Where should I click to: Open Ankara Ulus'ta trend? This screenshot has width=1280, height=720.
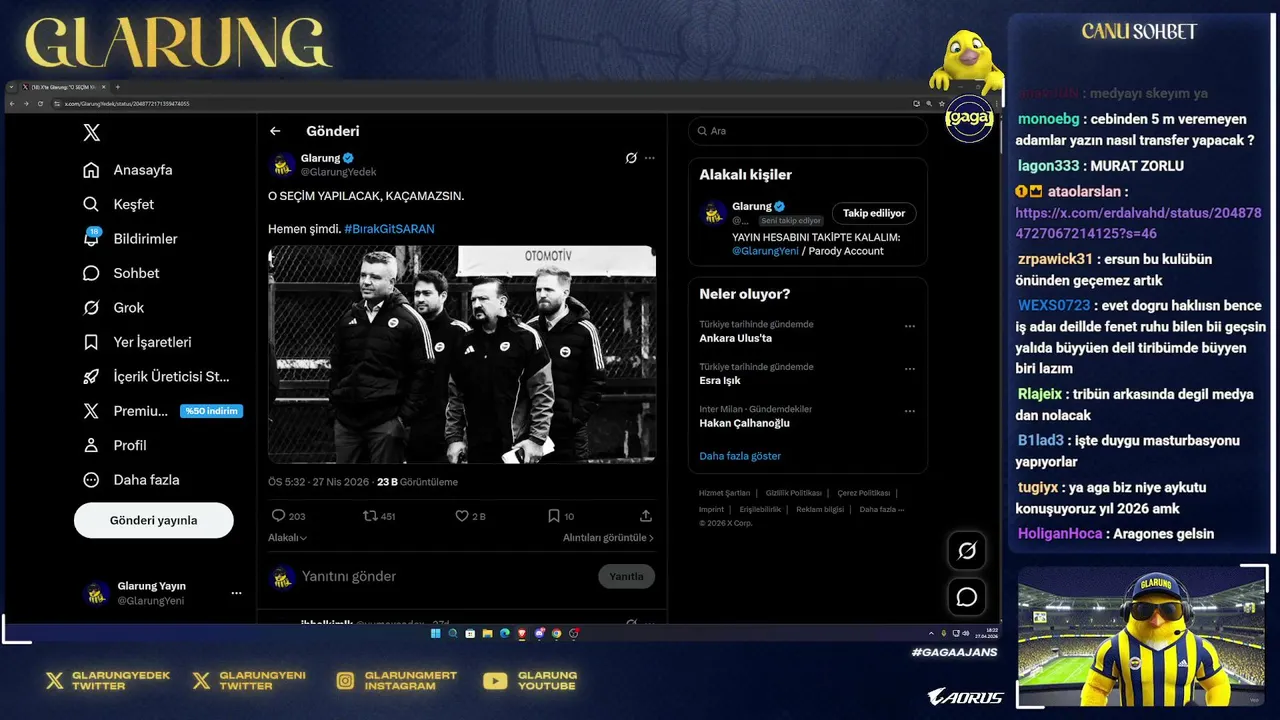click(735, 338)
